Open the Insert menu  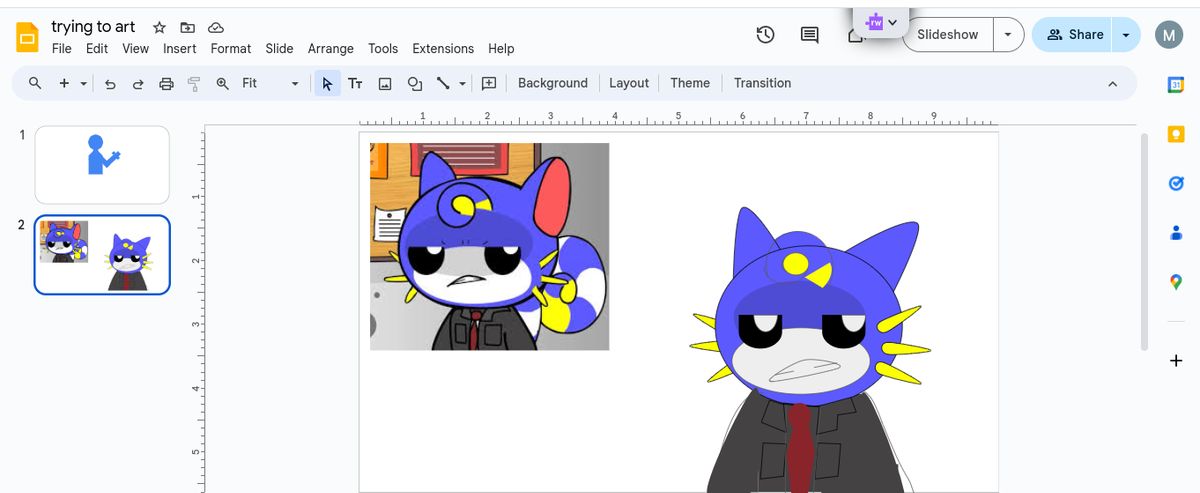(x=180, y=49)
